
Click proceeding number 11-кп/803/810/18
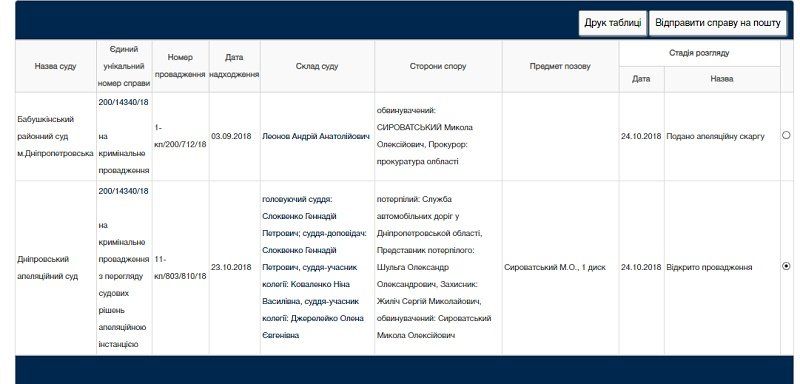(180, 267)
